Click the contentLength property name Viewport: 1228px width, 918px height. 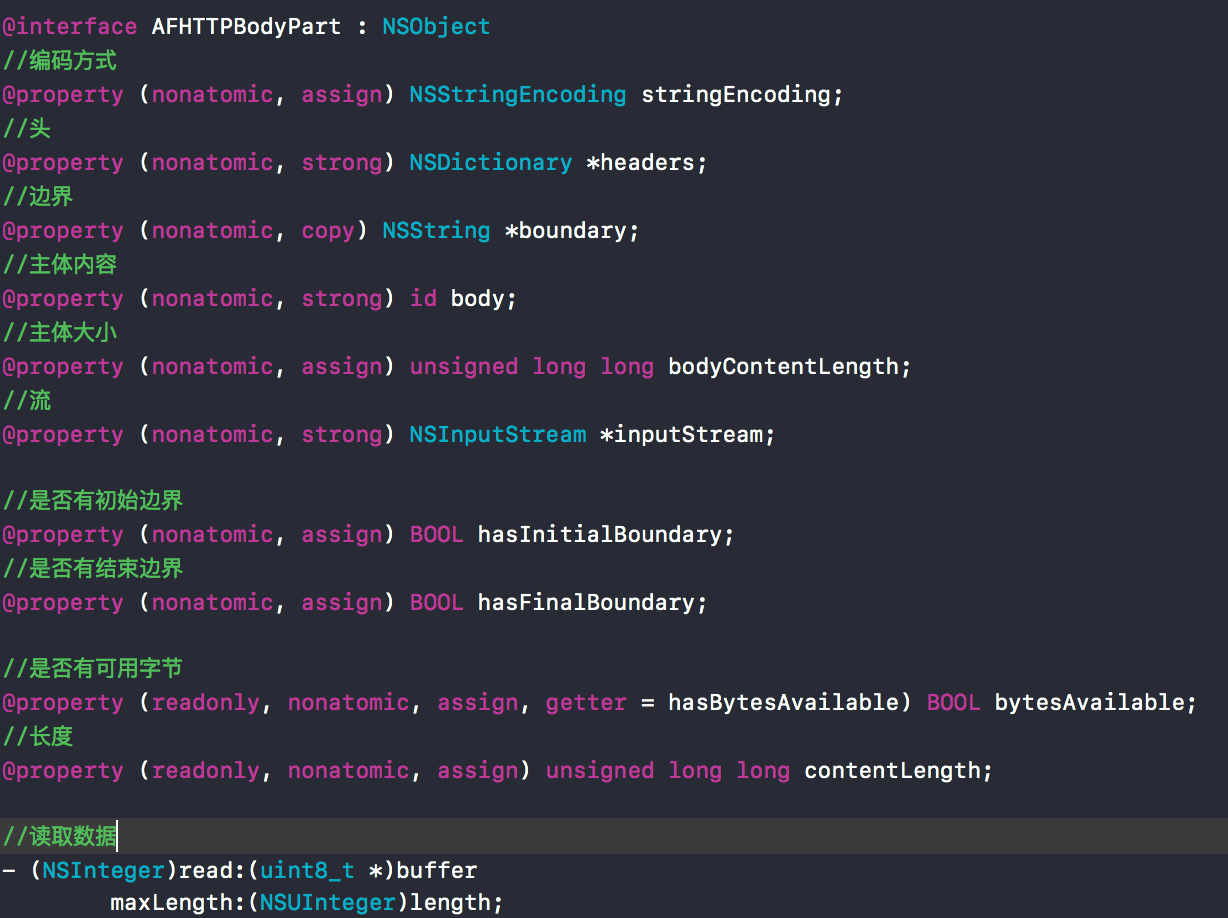click(892, 770)
